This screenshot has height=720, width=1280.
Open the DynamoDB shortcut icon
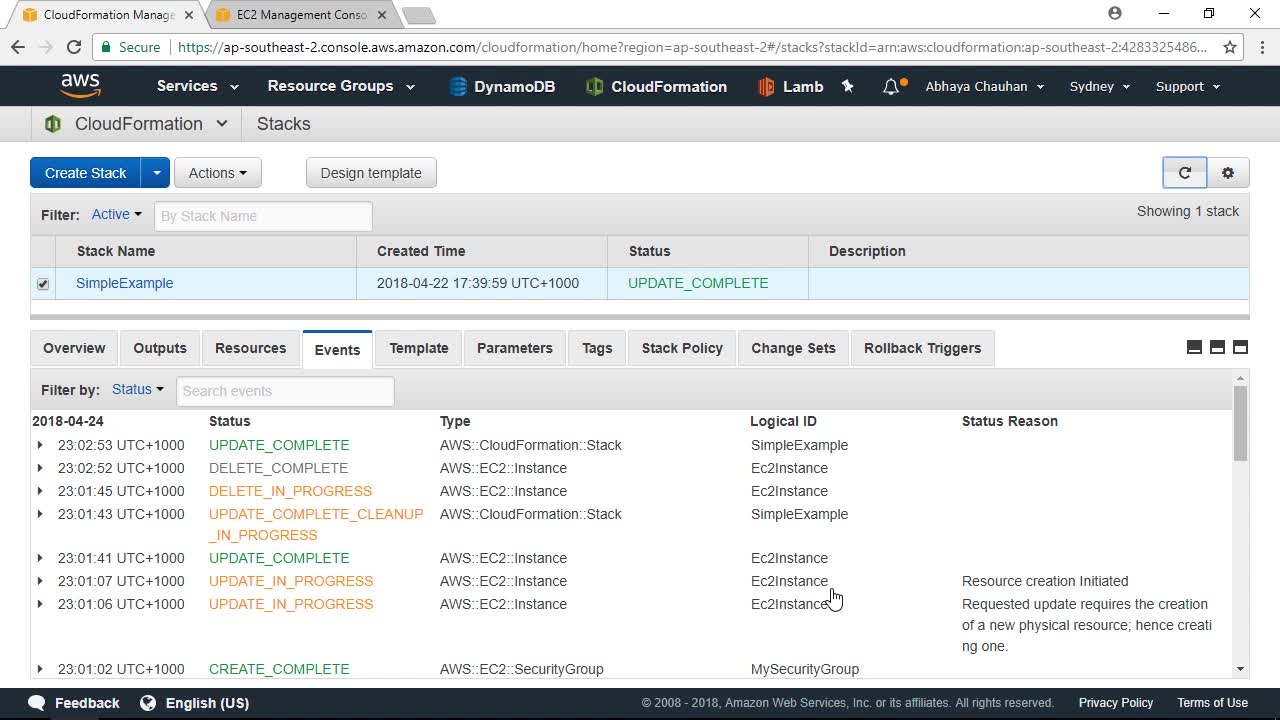[458, 87]
